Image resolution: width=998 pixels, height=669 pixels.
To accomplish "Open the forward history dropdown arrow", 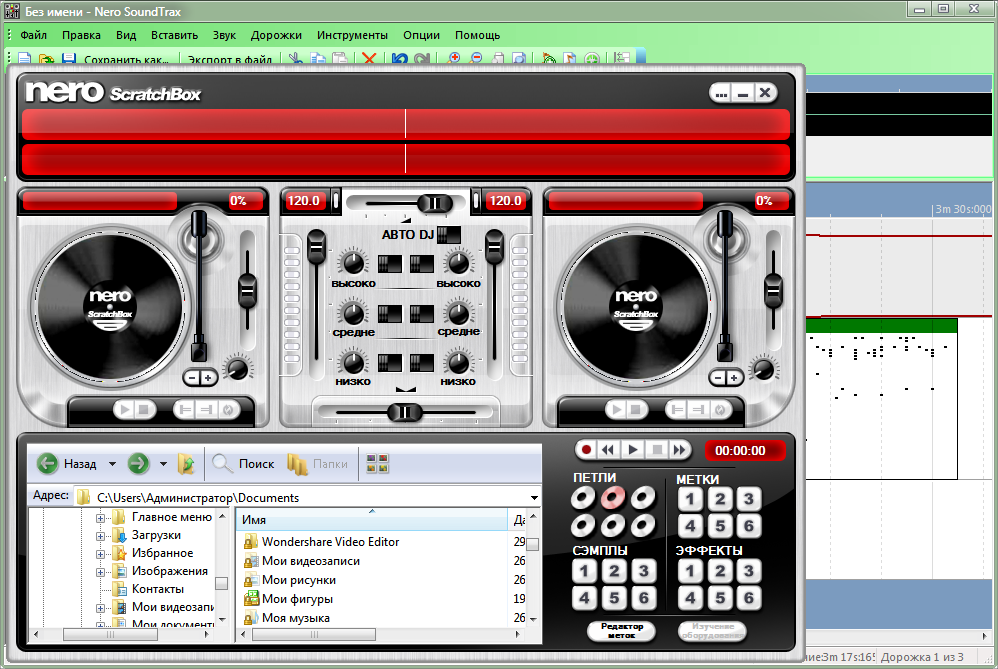I will point(163,464).
